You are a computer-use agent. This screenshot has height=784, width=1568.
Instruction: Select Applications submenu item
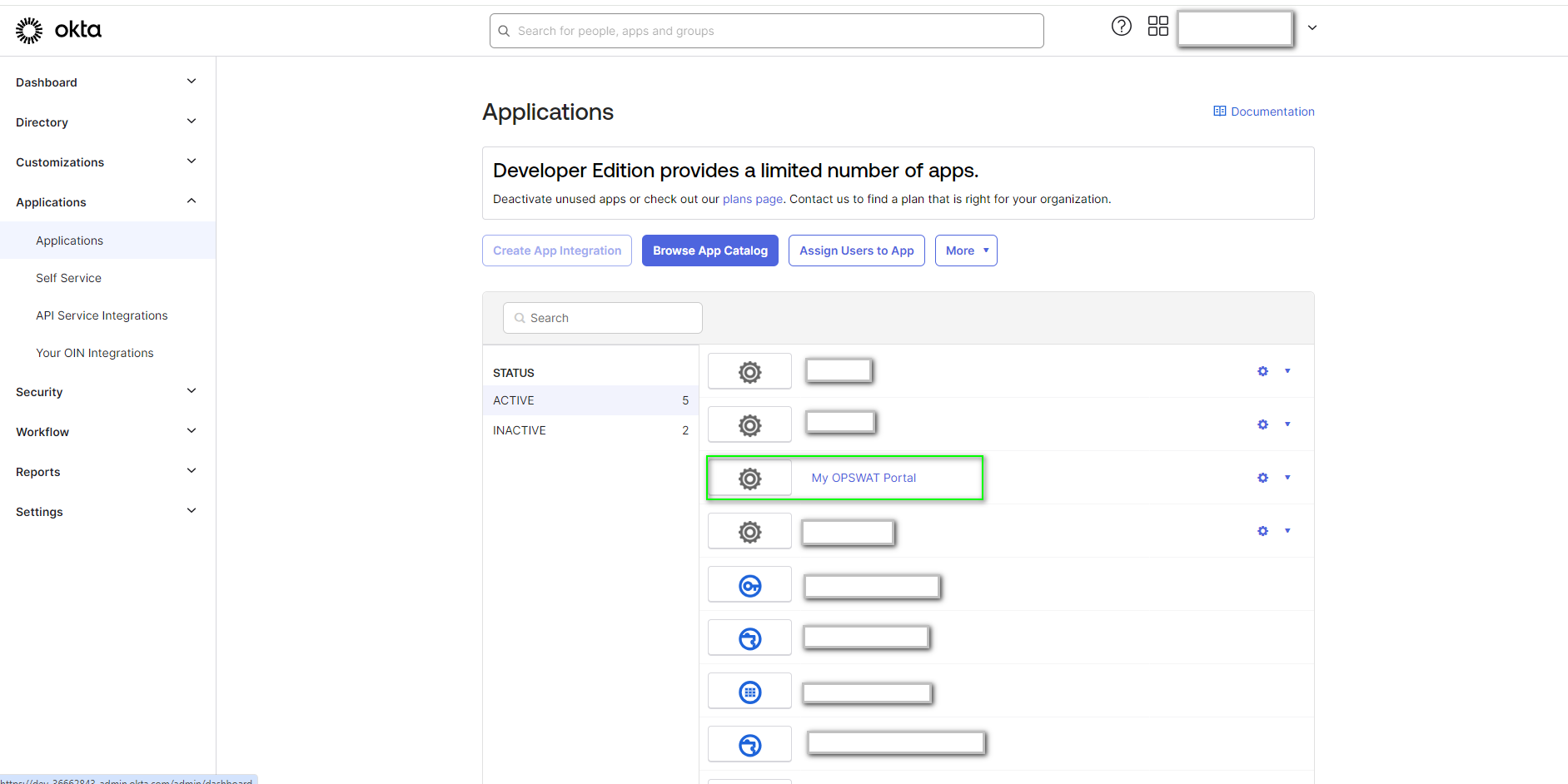tap(107, 241)
